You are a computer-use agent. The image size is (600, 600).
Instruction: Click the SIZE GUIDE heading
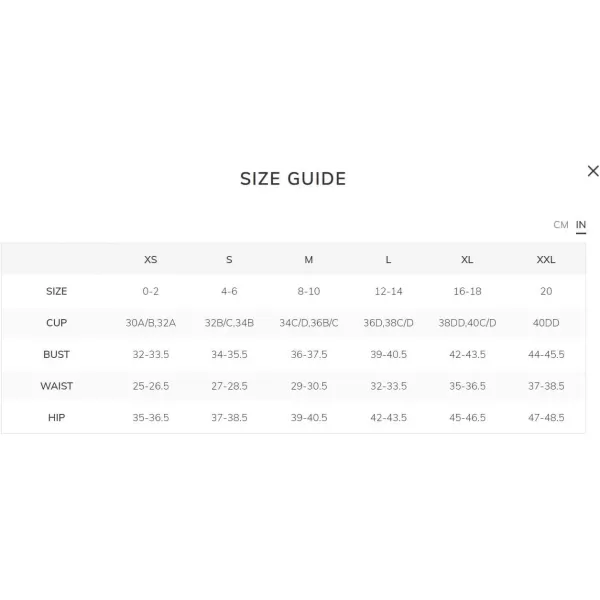click(x=293, y=179)
